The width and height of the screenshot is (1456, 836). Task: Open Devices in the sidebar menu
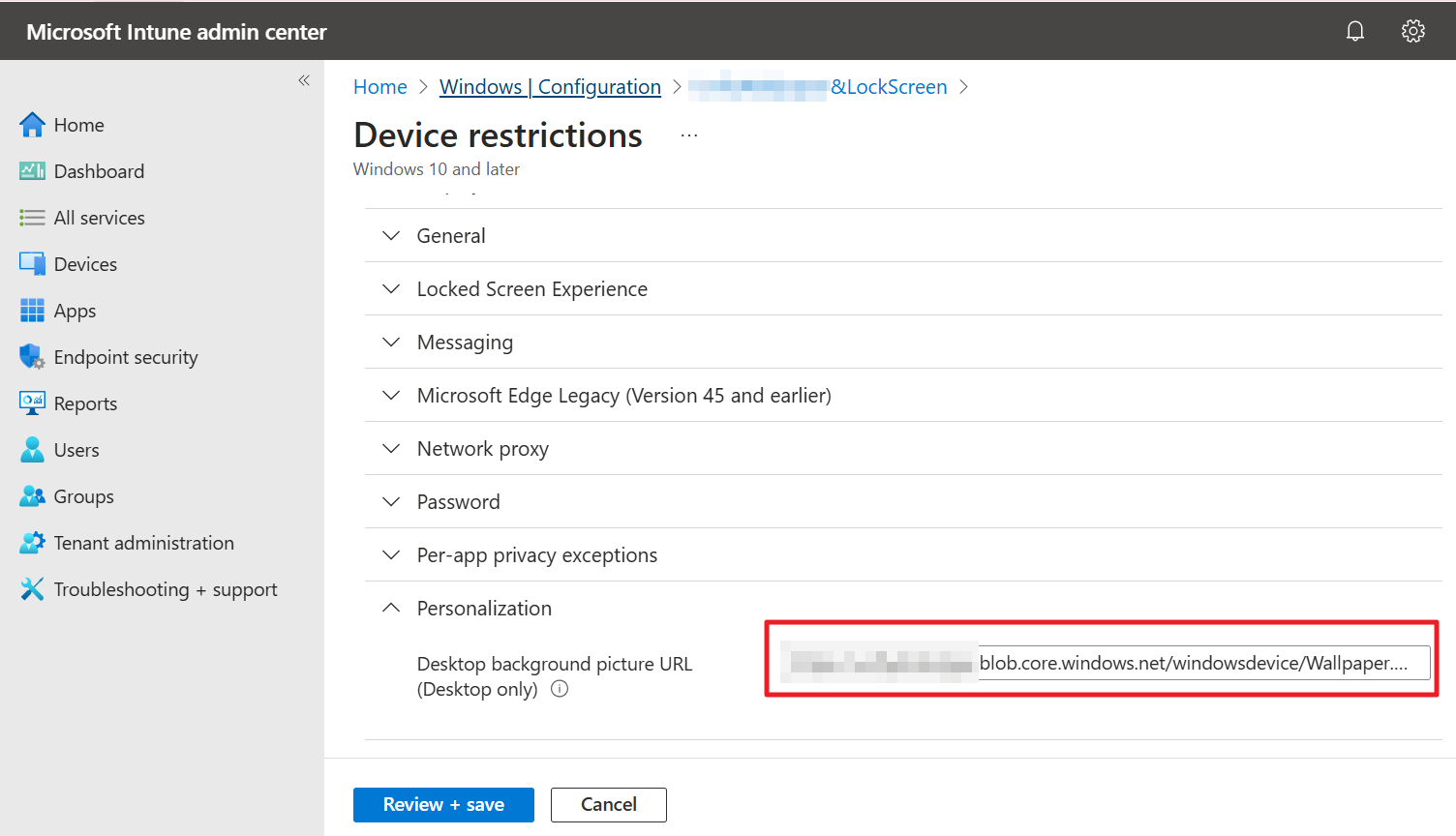[85, 264]
